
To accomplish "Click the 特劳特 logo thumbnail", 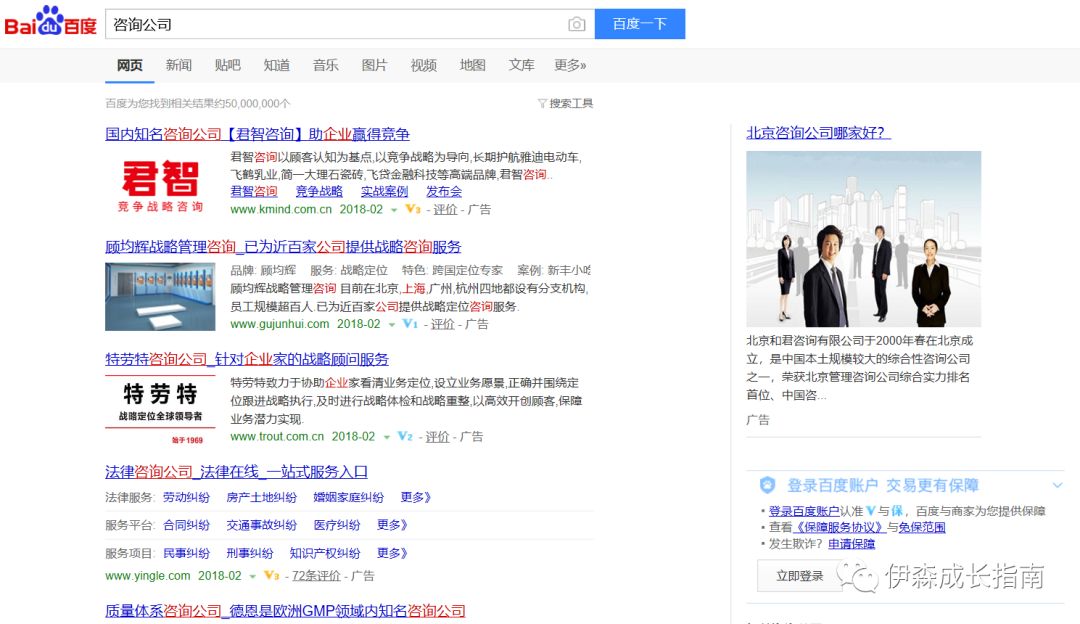I will tap(160, 410).
